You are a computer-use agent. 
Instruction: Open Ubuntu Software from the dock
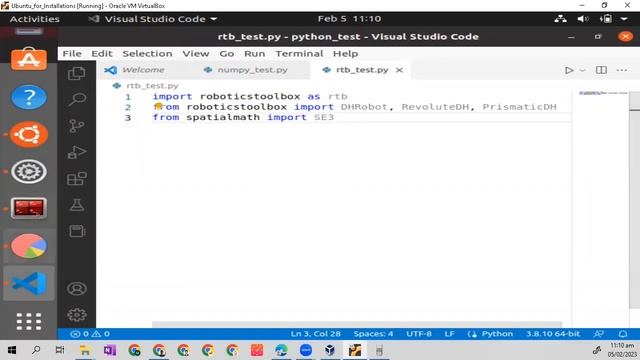(x=29, y=59)
